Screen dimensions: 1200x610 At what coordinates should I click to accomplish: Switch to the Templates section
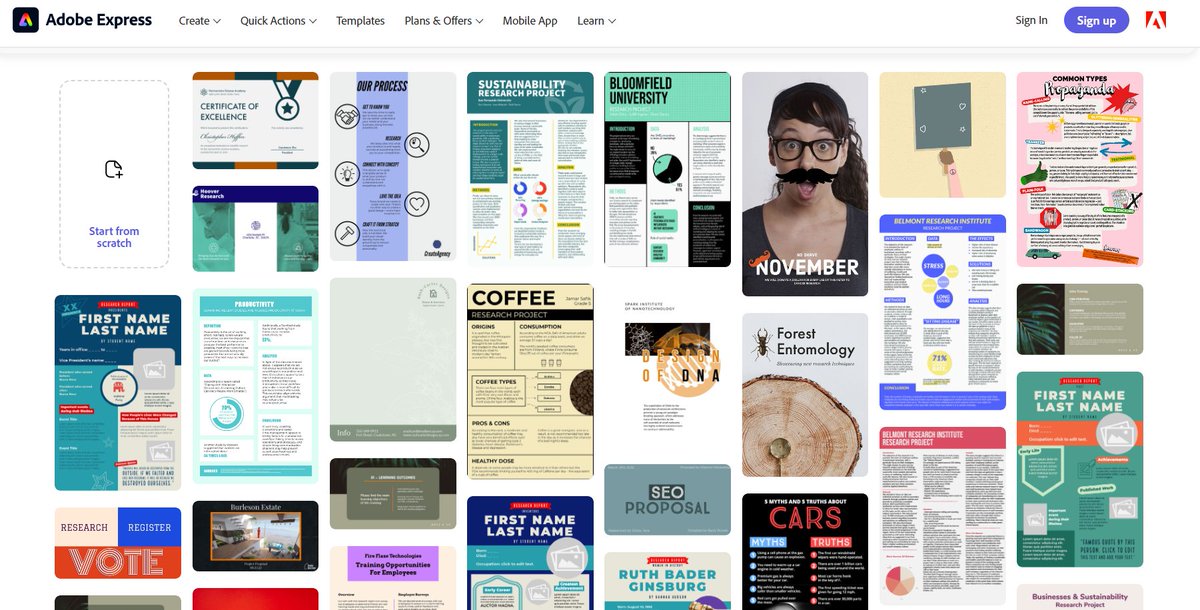(360, 20)
